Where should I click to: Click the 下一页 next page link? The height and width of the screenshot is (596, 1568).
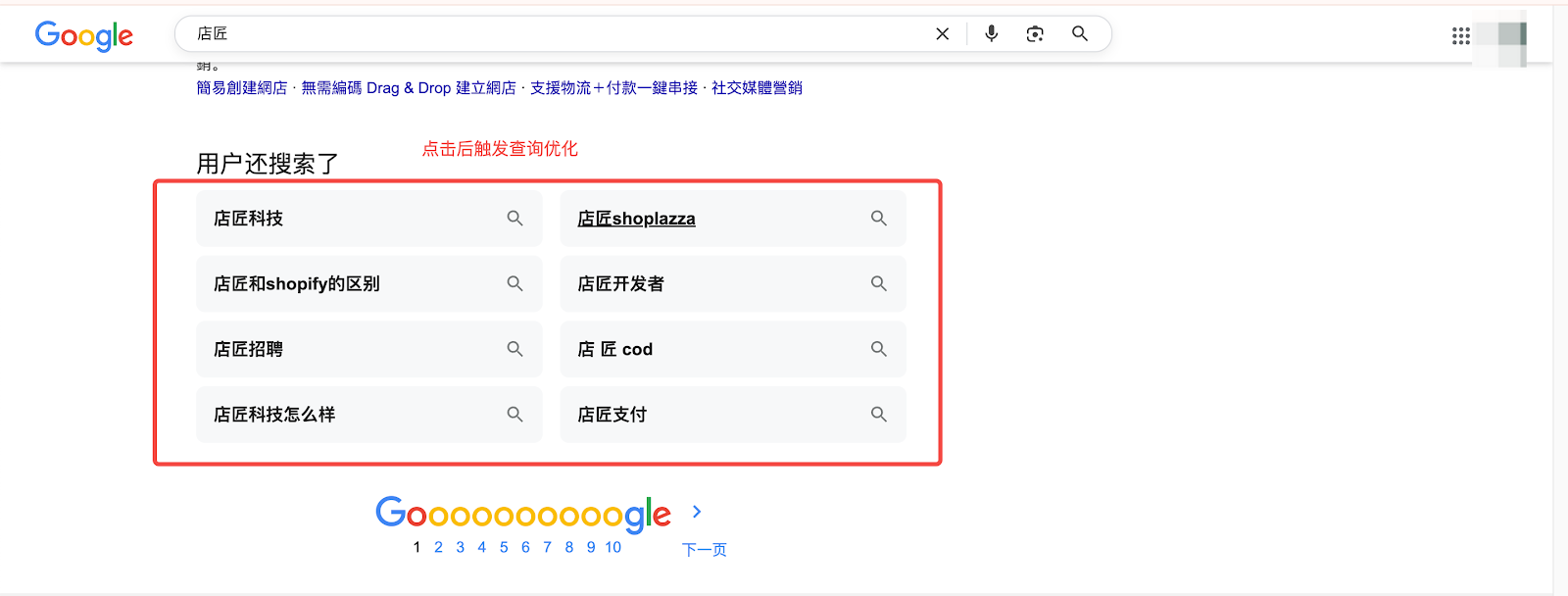click(x=705, y=549)
